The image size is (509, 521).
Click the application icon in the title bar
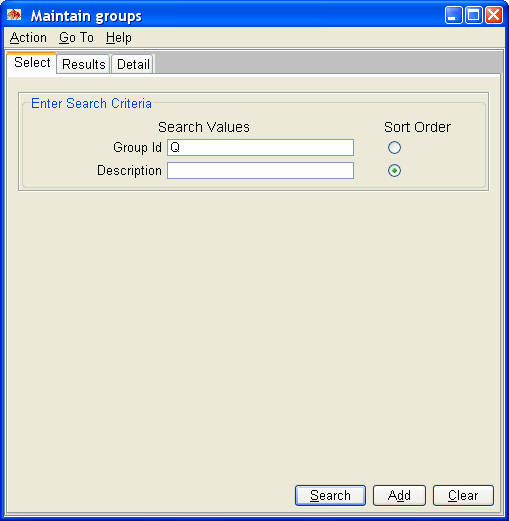[x=14, y=15]
